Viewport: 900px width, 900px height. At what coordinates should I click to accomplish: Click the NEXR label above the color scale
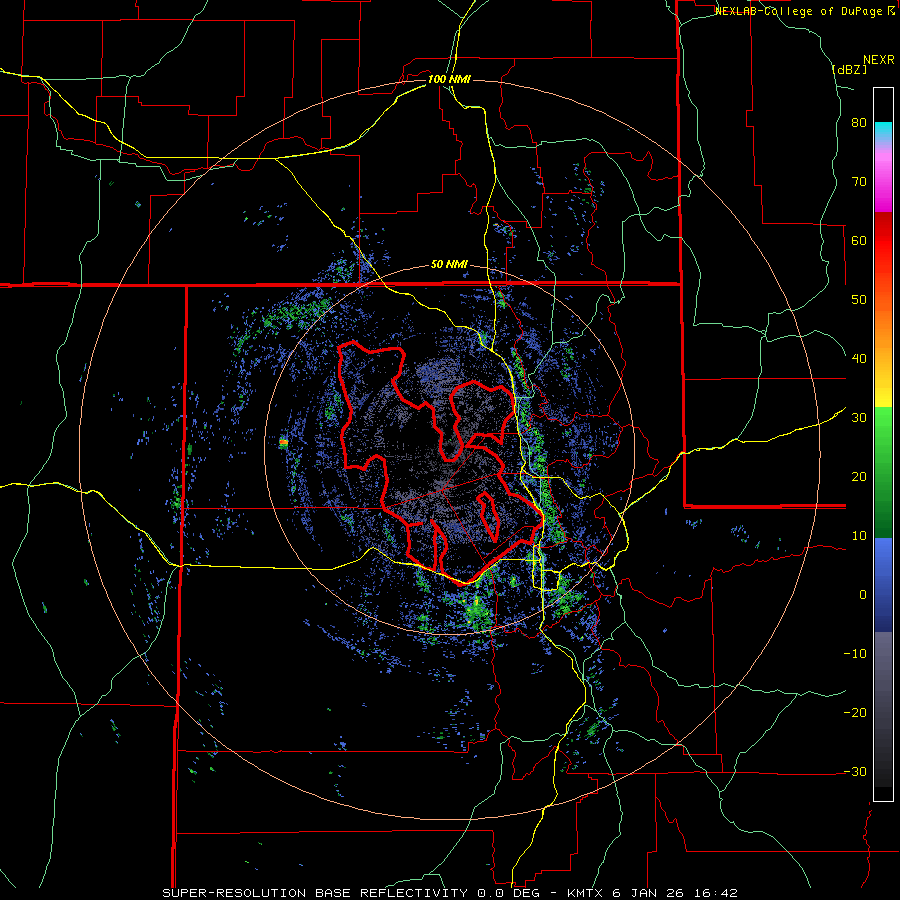coord(879,60)
